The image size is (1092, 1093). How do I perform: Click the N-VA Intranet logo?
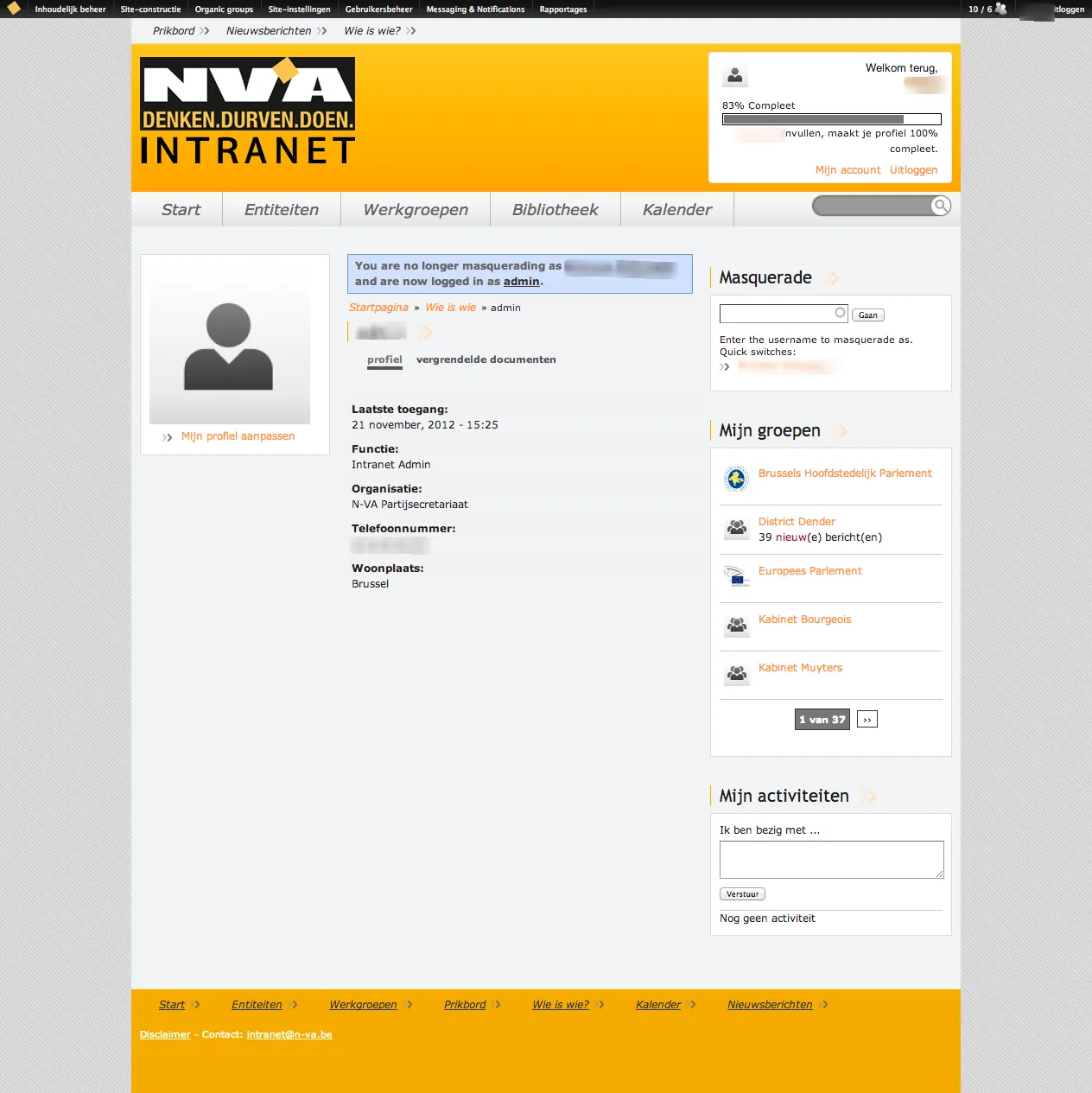(x=248, y=111)
